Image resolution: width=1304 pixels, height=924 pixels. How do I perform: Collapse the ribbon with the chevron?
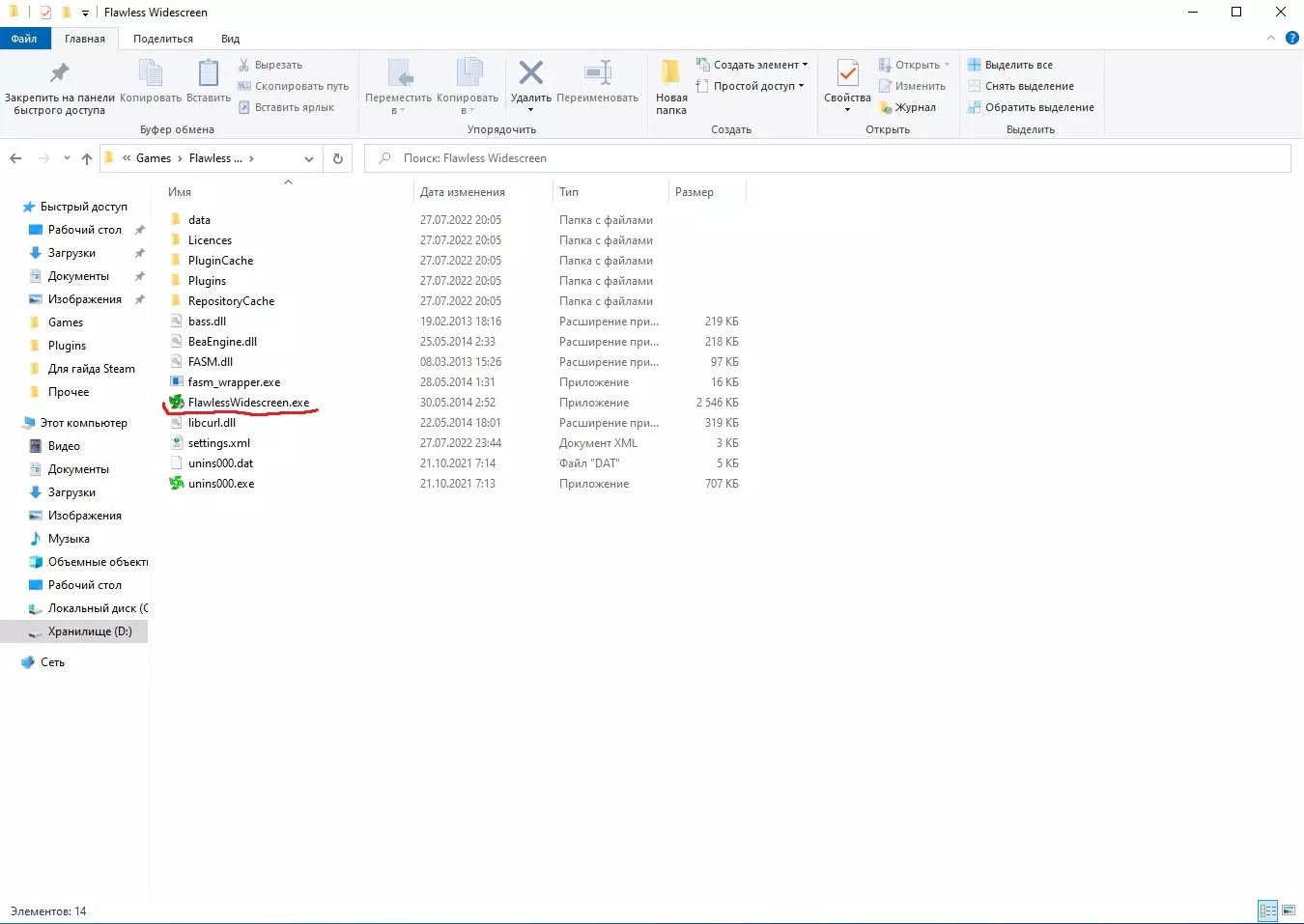point(1270,39)
